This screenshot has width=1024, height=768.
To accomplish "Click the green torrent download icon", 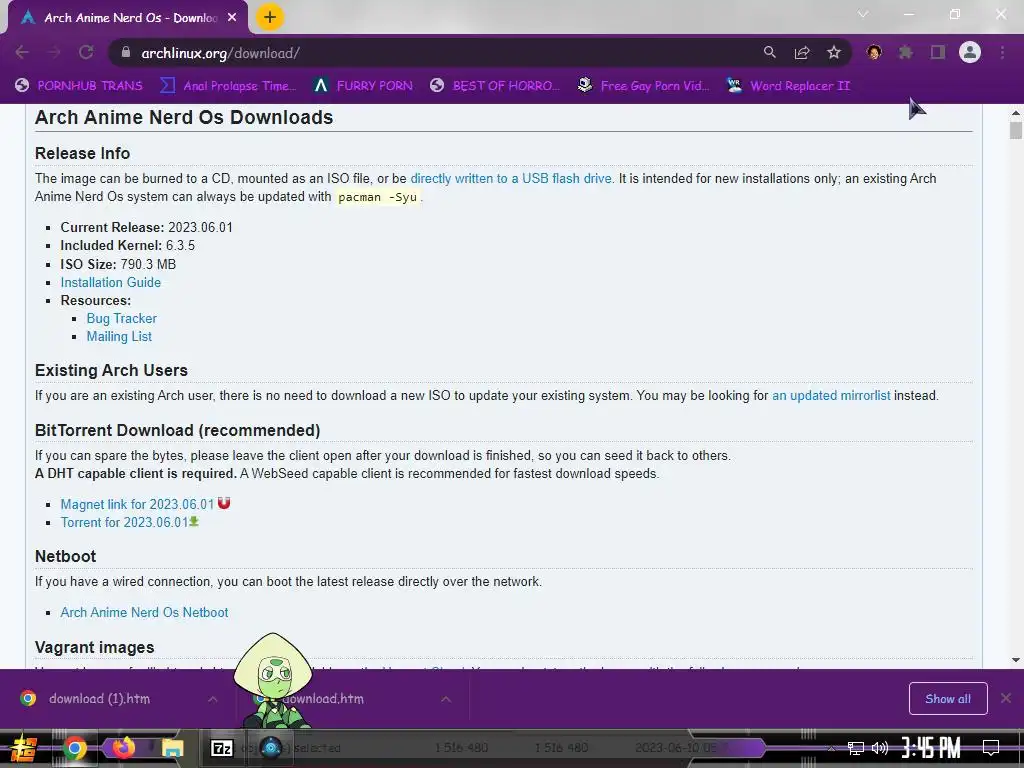I will coord(194,521).
